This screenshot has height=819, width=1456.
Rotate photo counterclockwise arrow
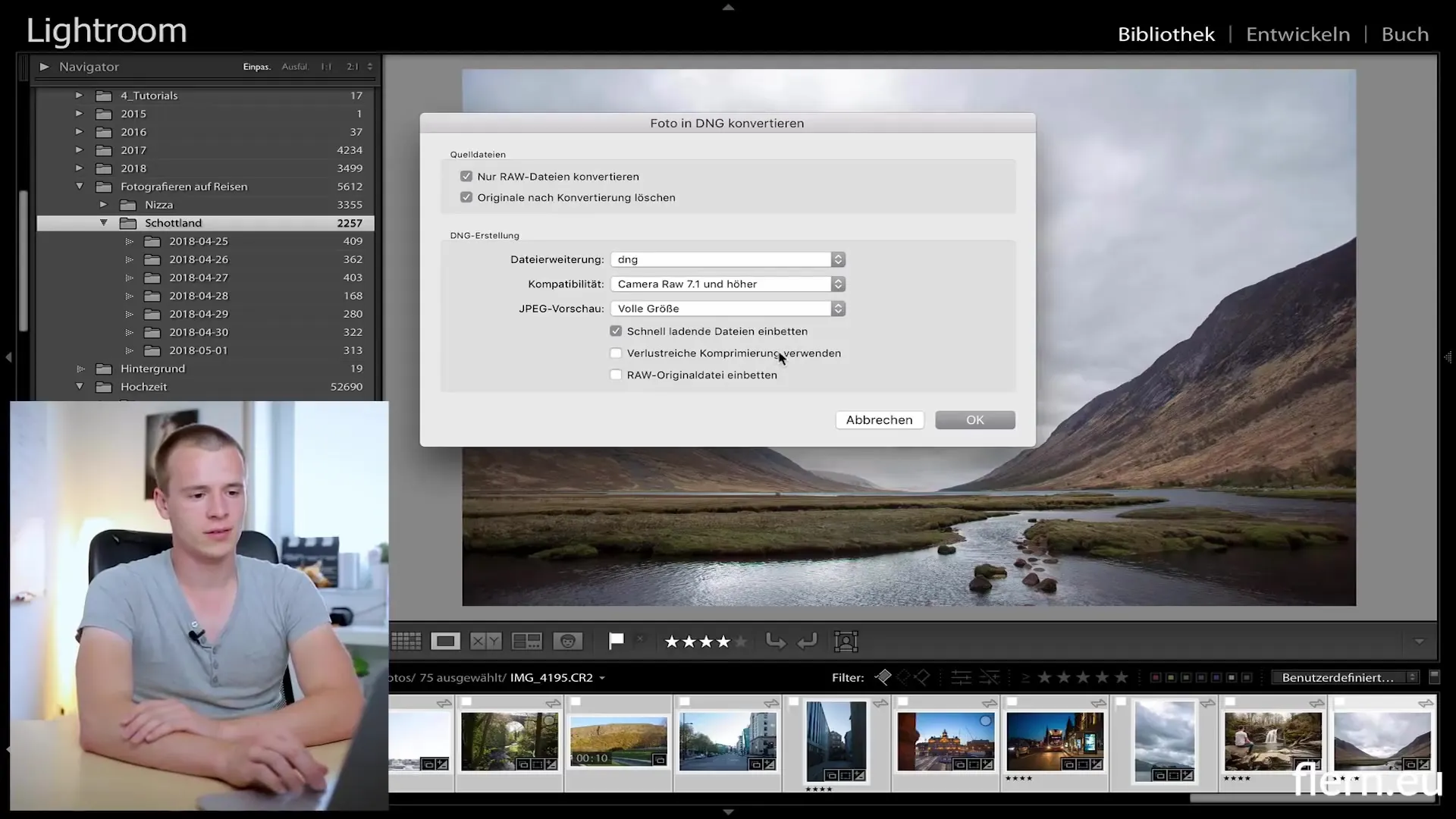tap(775, 642)
